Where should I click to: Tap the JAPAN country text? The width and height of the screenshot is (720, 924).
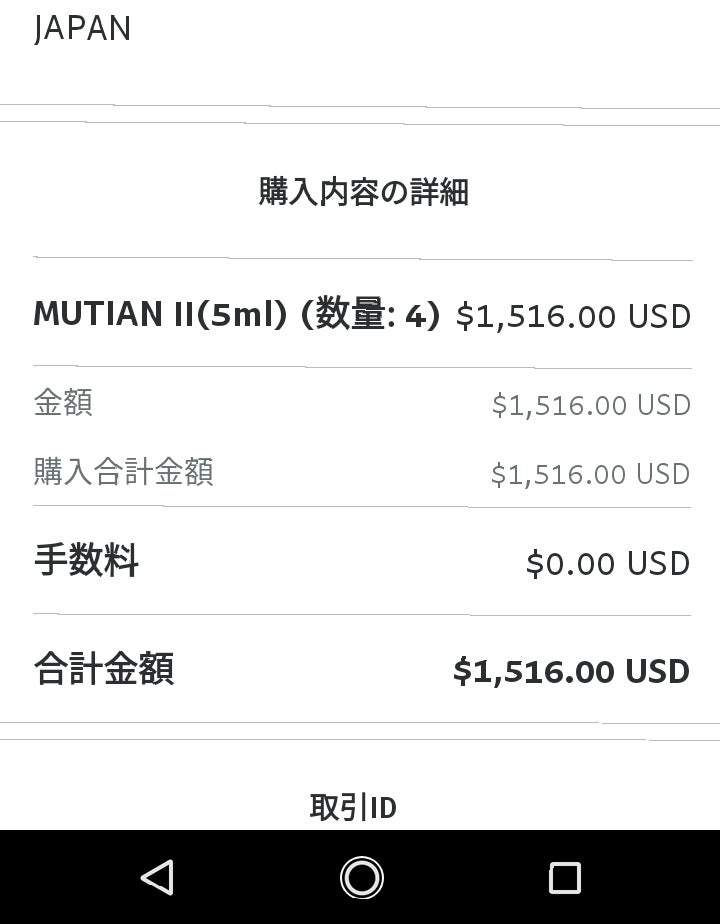coord(82,29)
